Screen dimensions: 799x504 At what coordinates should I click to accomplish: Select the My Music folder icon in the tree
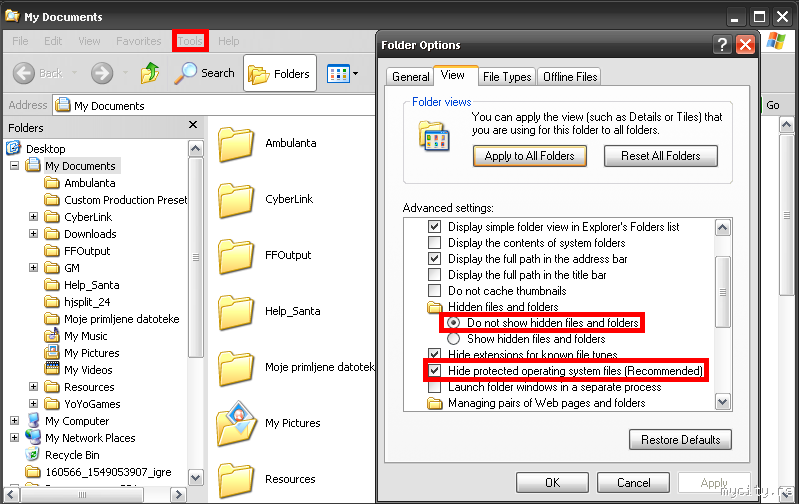click(x=51, y=336)
